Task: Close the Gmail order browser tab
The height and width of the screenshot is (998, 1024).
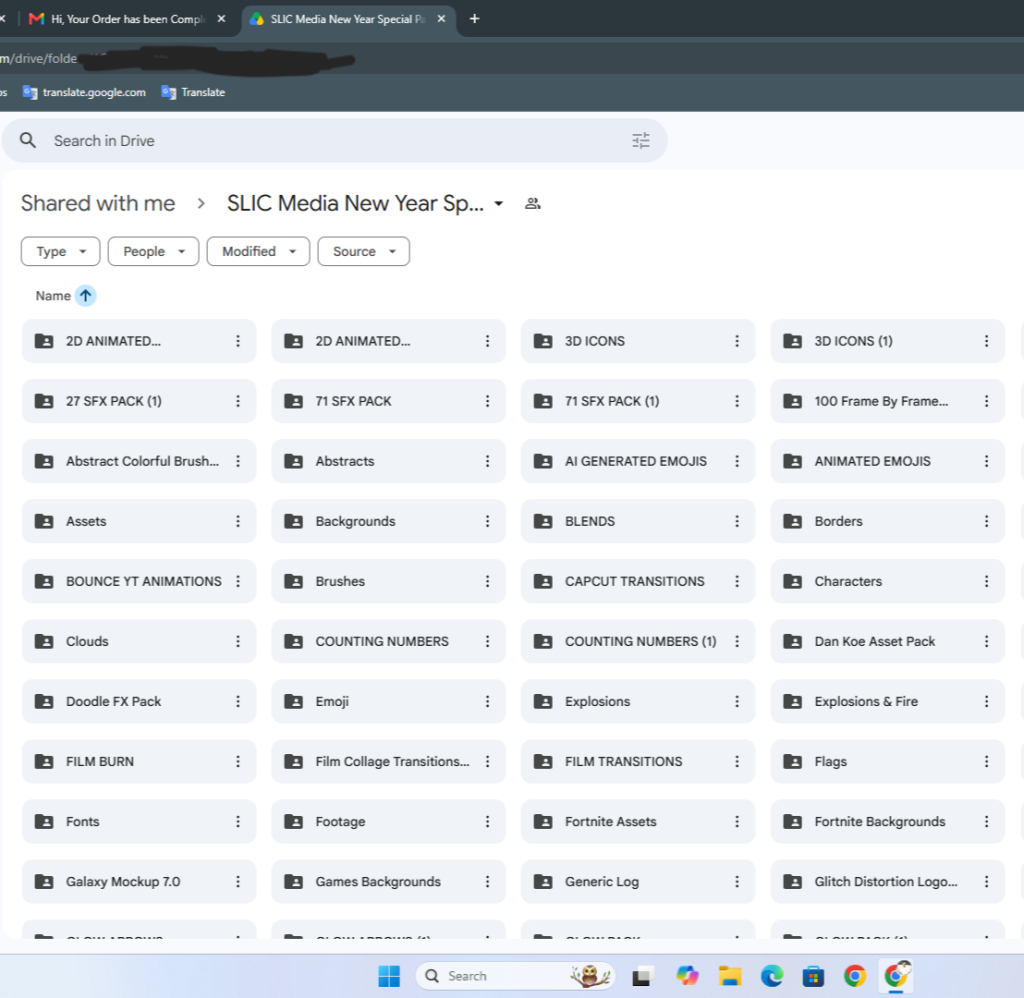Action: coord(221,19)
